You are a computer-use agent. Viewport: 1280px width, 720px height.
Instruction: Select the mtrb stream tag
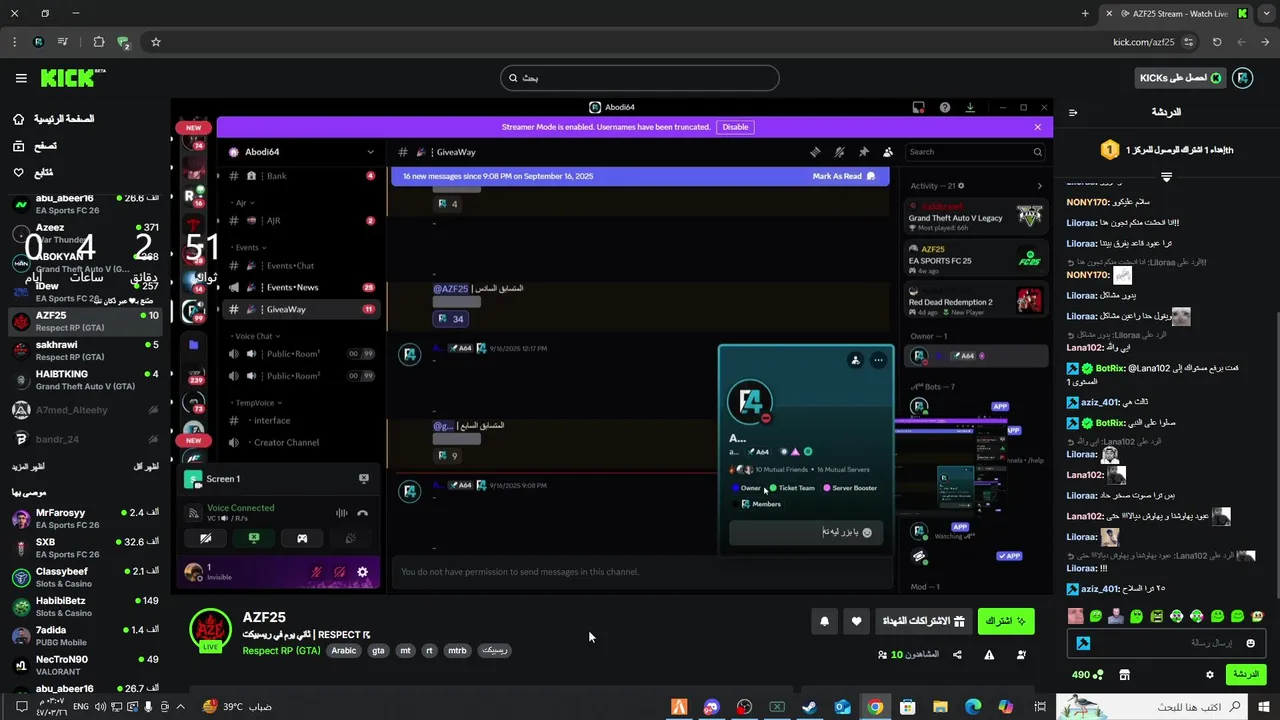click(457, 650)
